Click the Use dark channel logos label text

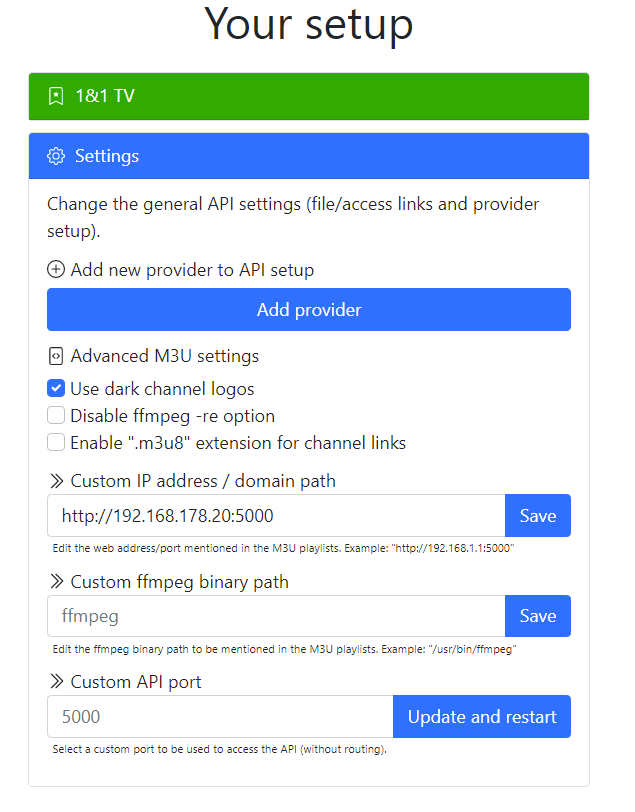162,389
